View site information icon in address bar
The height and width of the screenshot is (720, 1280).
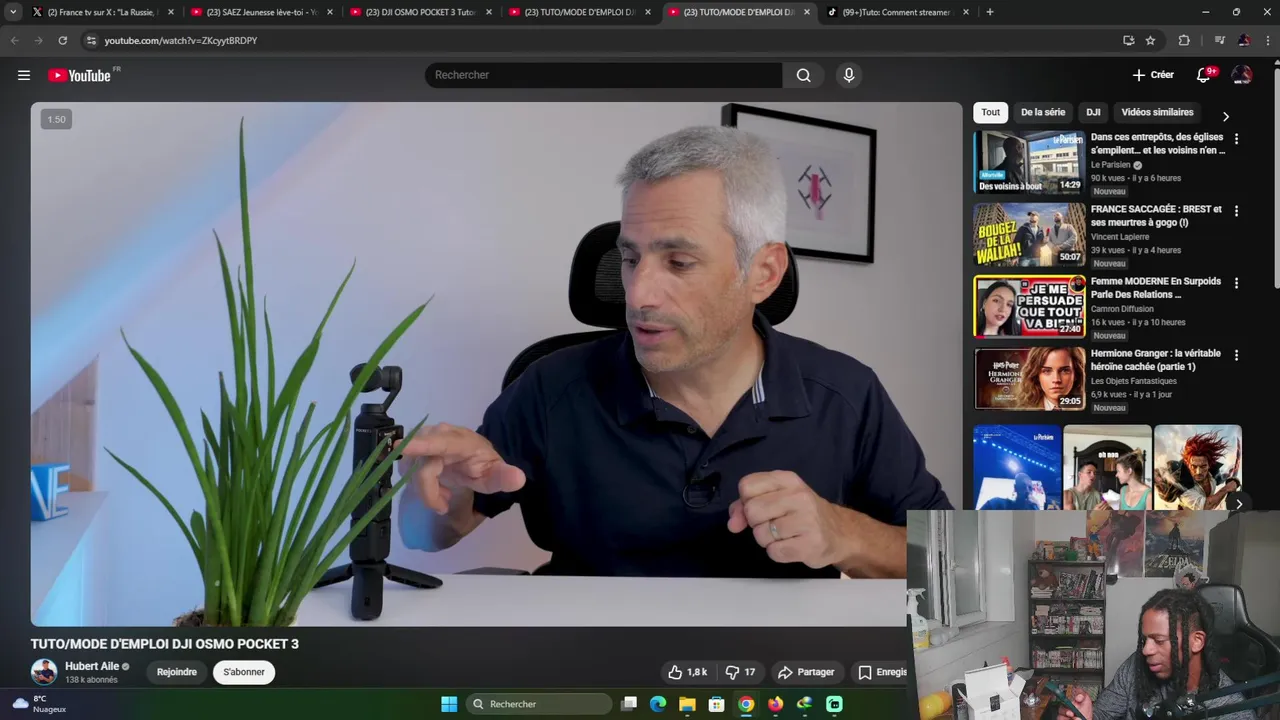point(91,40)
